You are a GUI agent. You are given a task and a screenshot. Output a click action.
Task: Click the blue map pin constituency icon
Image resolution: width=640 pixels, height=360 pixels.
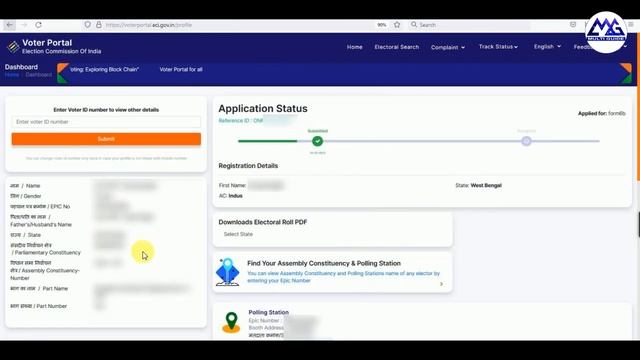[x=228, y=271]
